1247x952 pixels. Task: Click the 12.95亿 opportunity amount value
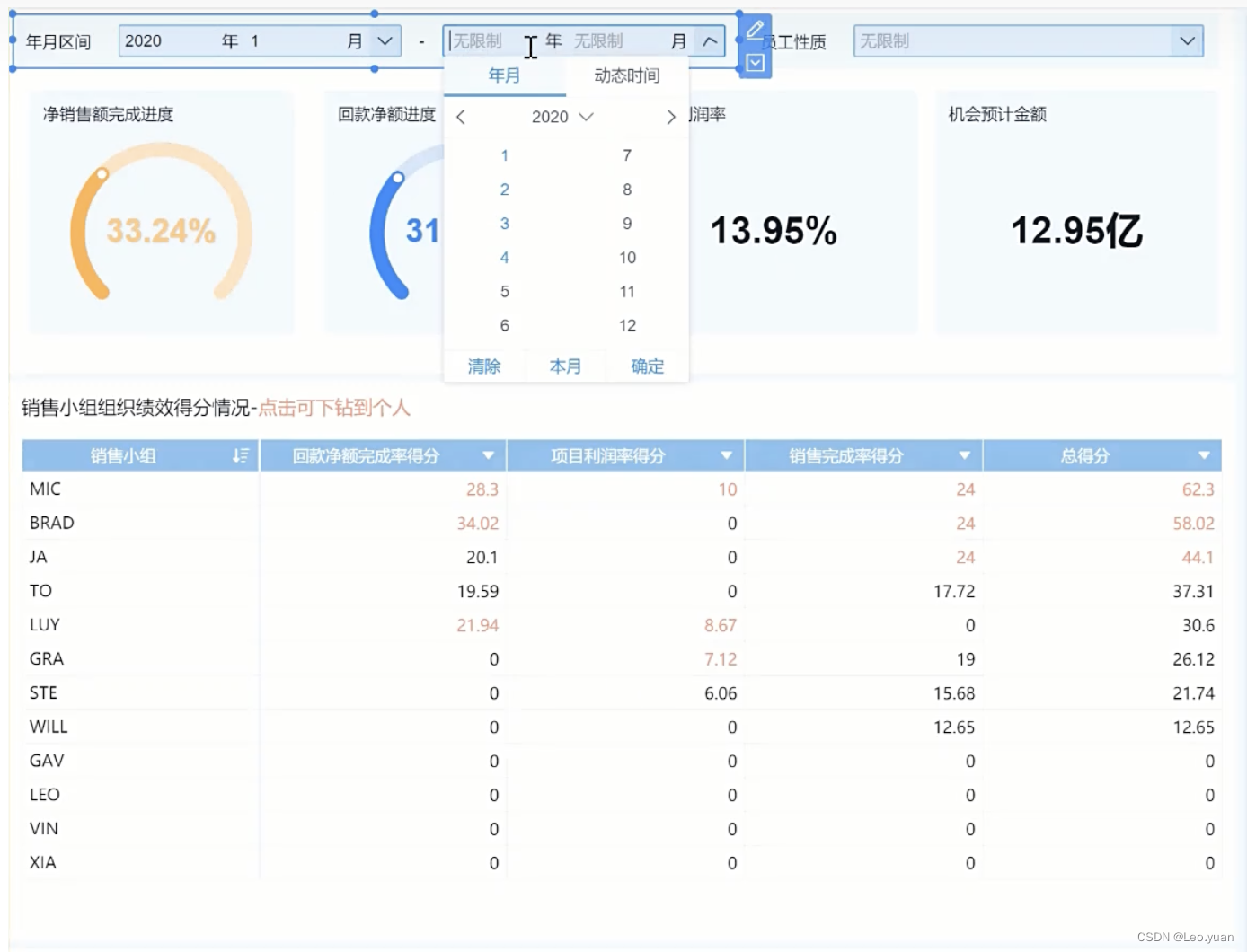tap(1077, 231)
